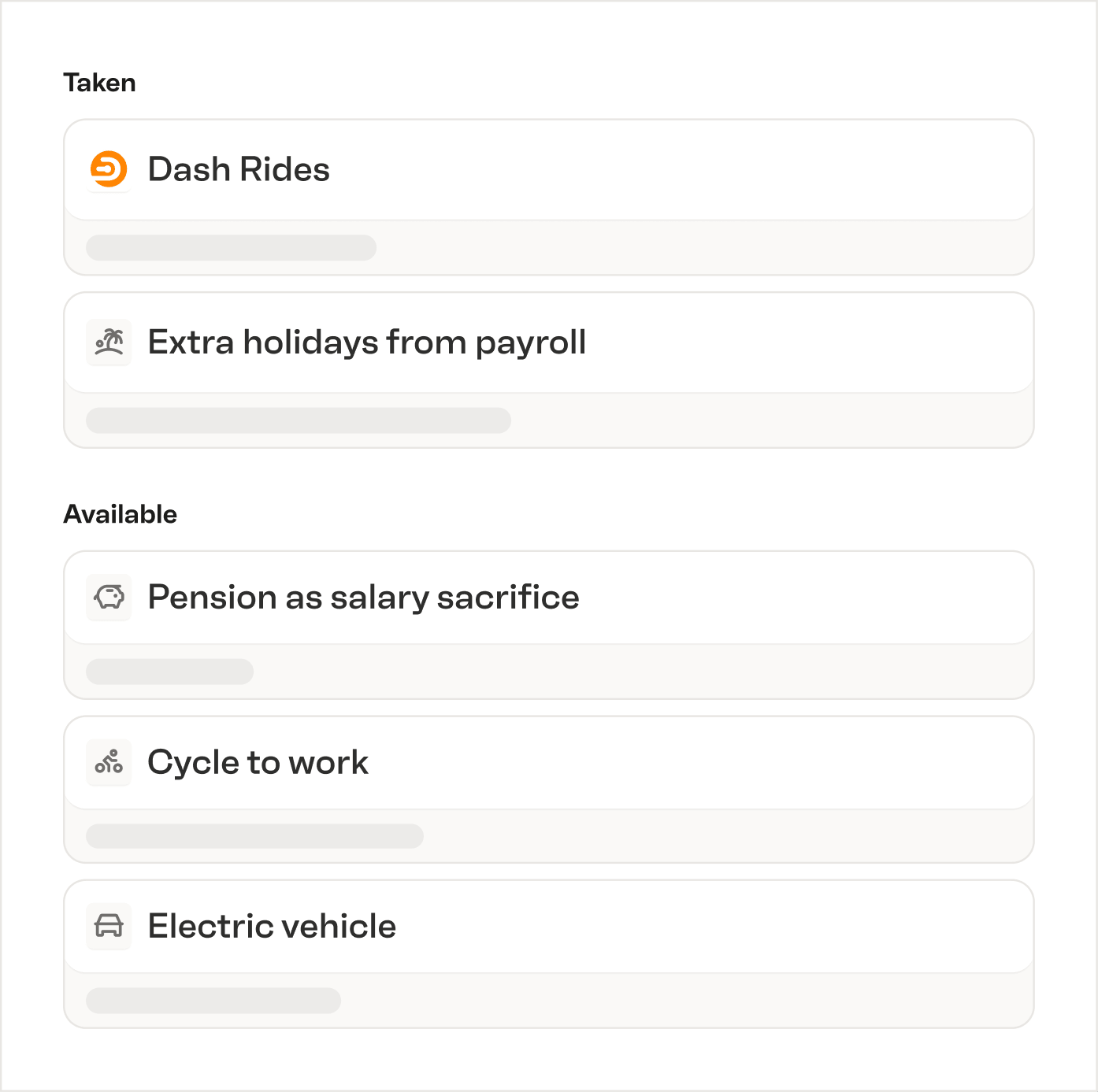Open the Cycle to work benefit

tap(548, 763)
